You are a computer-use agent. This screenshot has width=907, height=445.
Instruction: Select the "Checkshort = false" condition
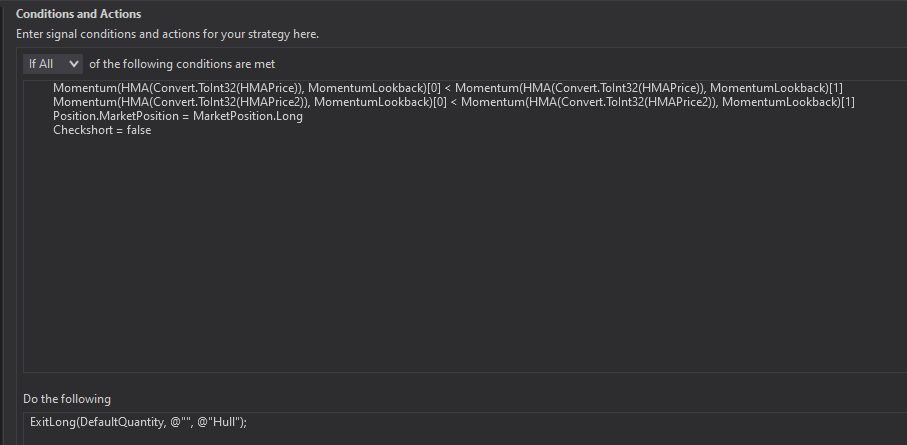(102, 130)
